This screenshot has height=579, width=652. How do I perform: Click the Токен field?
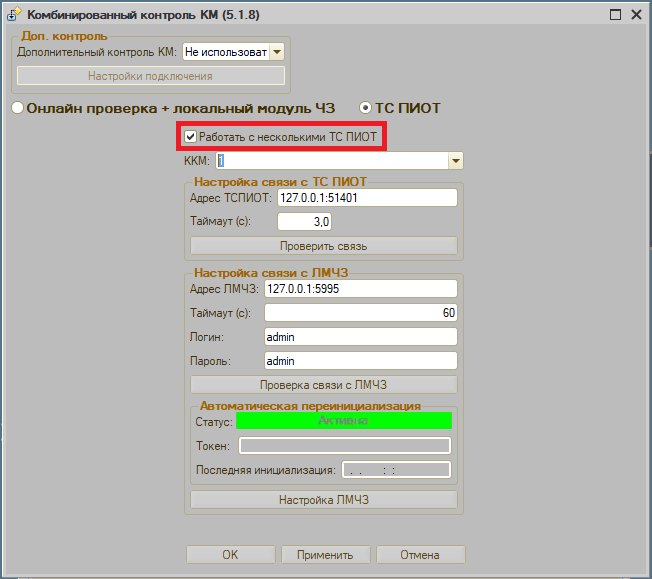(x=345, y=445)
